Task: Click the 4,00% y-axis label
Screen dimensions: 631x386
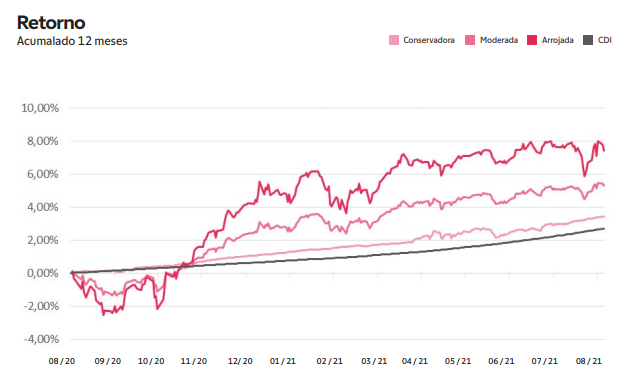Action: click(x=43, y=207)
